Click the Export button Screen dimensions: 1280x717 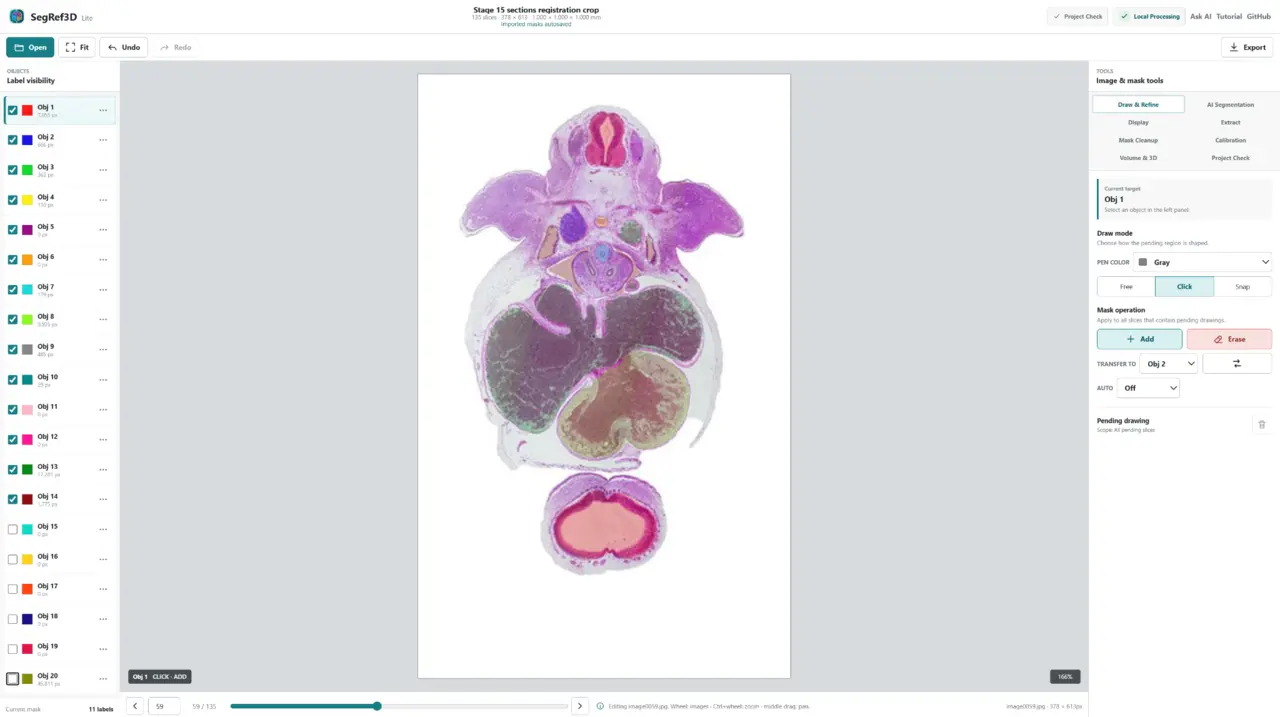coord(1247,47)
